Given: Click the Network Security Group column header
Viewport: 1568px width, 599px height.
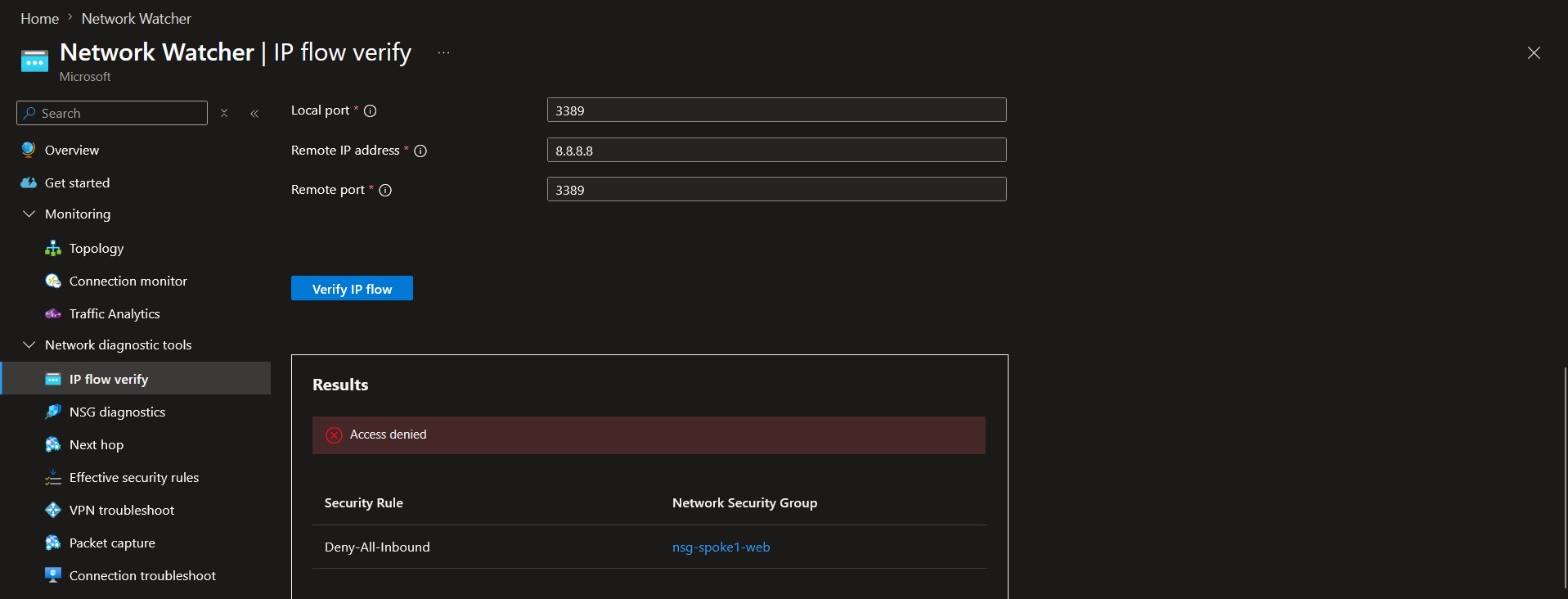Looking at the screenshot, I should (x=744, y=502).
